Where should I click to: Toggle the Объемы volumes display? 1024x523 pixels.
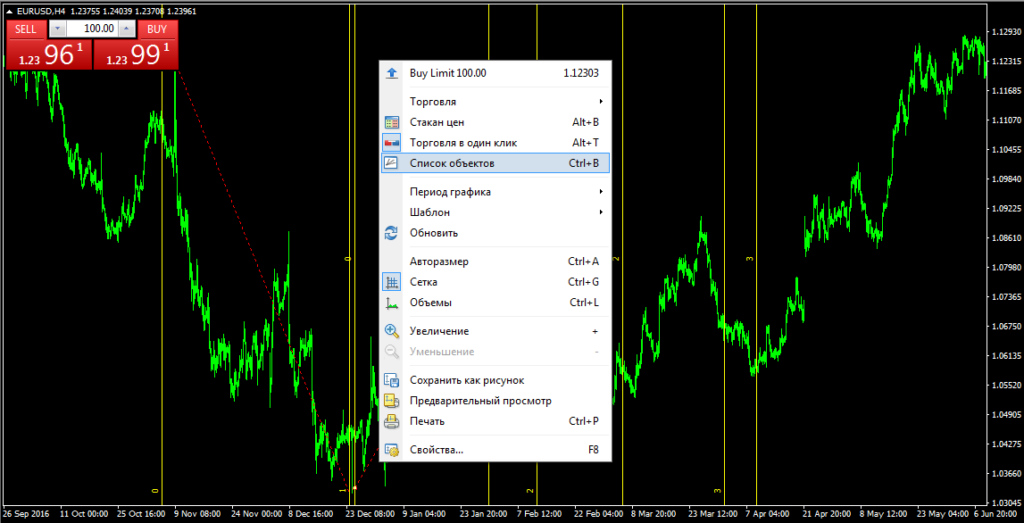coord(430,302)
